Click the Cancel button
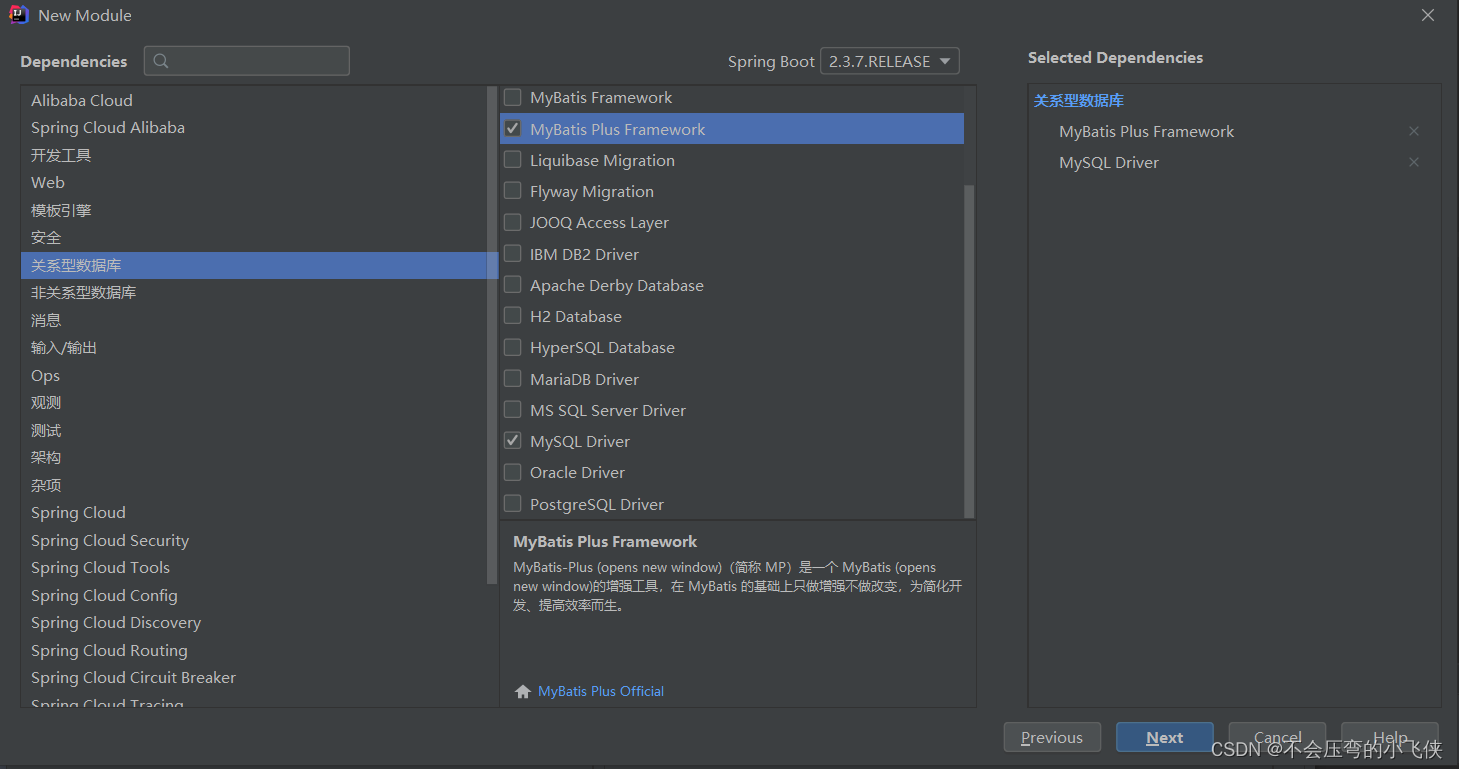Image resolution: width=1459 pixels, height=769 pixels. pos(1277,737)
